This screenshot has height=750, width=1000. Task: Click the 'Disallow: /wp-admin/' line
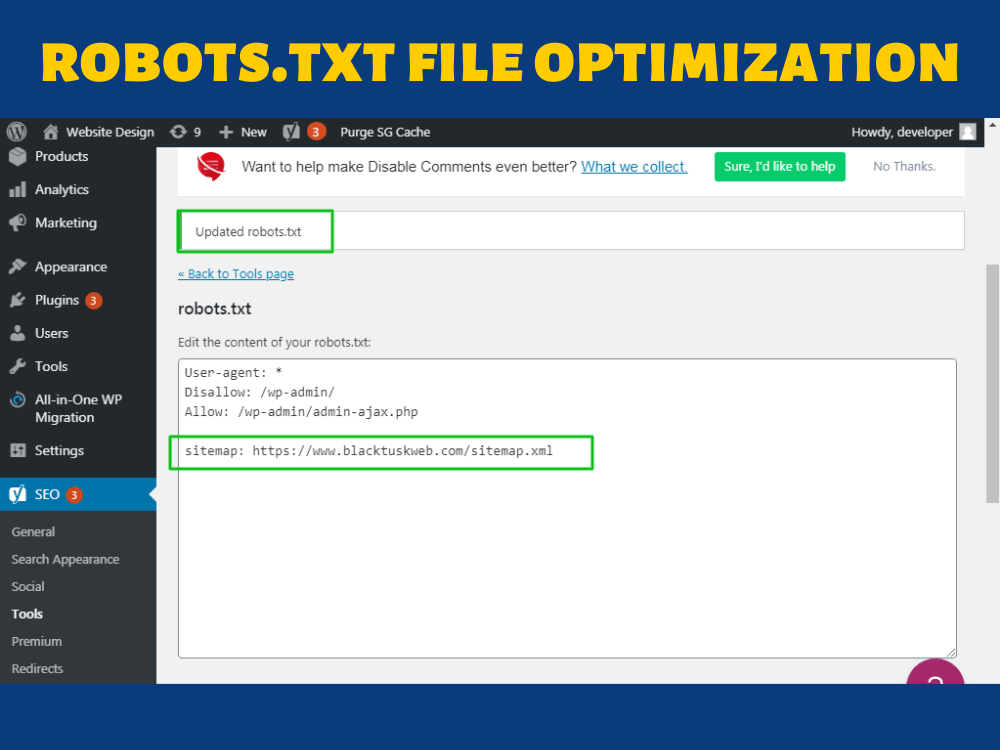(x=260, y=392)
